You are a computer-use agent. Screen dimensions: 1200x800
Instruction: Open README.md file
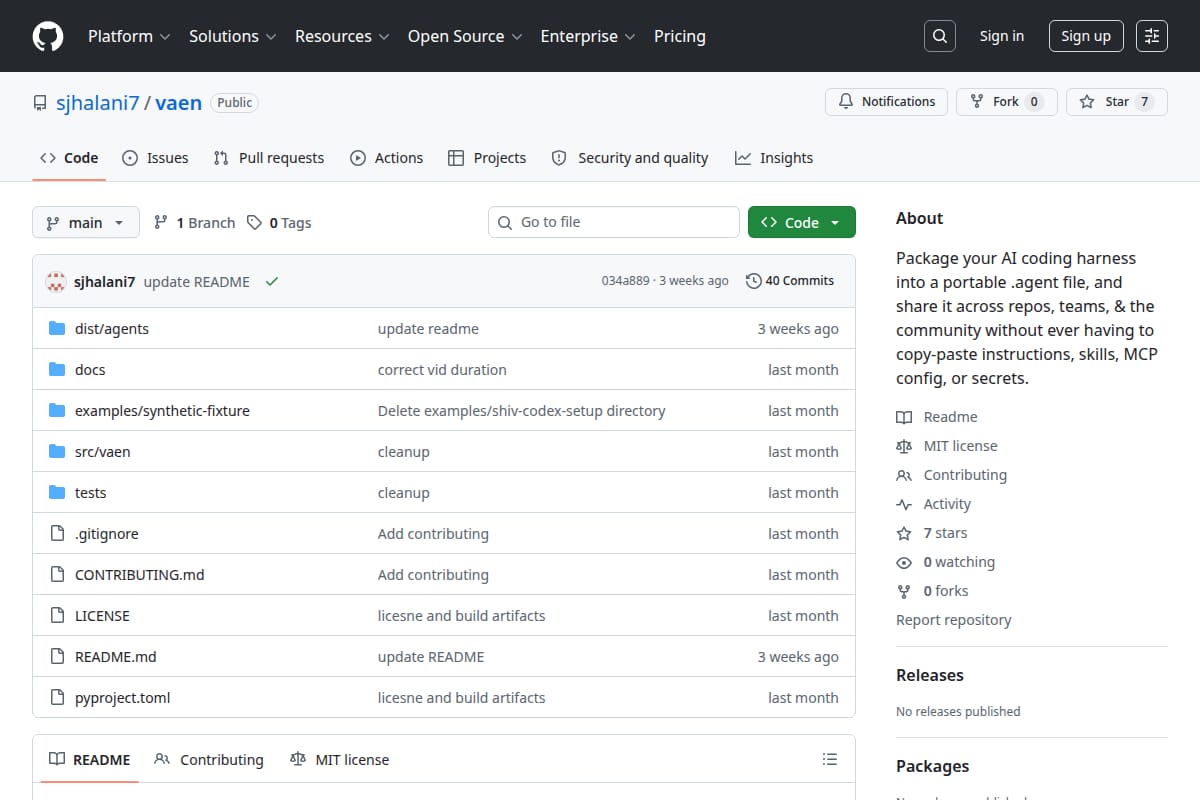coord(116,657)
